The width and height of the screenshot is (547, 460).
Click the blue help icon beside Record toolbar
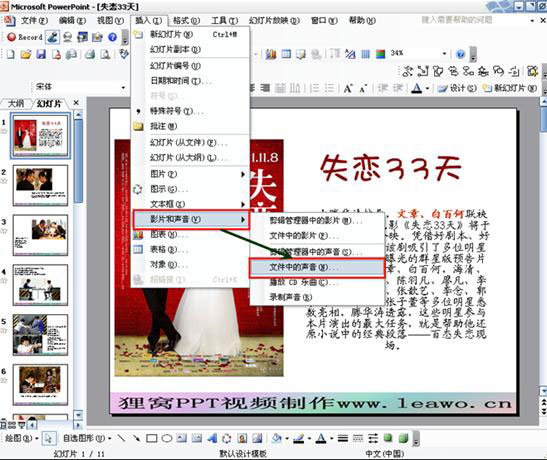(112, 37)
